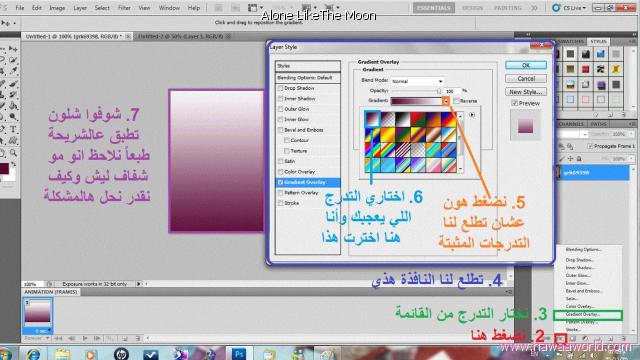Click the add layer style fx icon
The height and width of the screenshot is (360, 640).
561,338
